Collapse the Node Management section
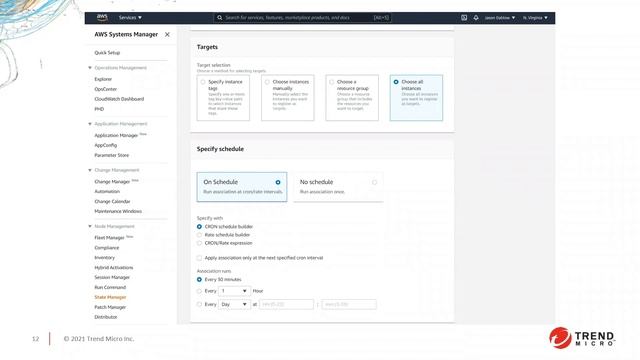The image size is (640, 360). click(x=90, y=226)
